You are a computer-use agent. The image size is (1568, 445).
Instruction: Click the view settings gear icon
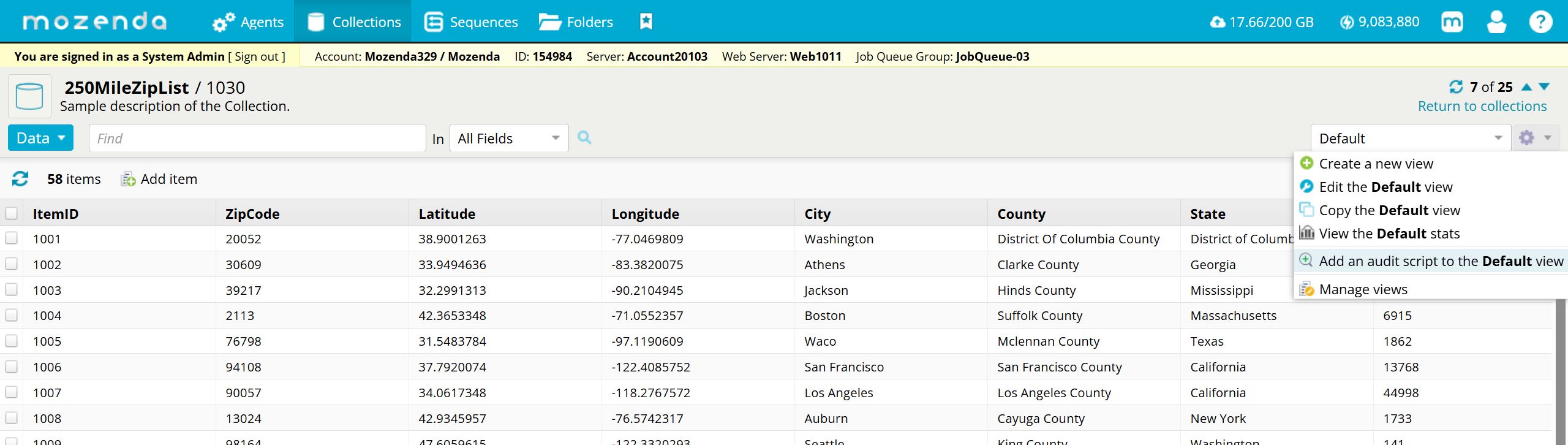1527,138
